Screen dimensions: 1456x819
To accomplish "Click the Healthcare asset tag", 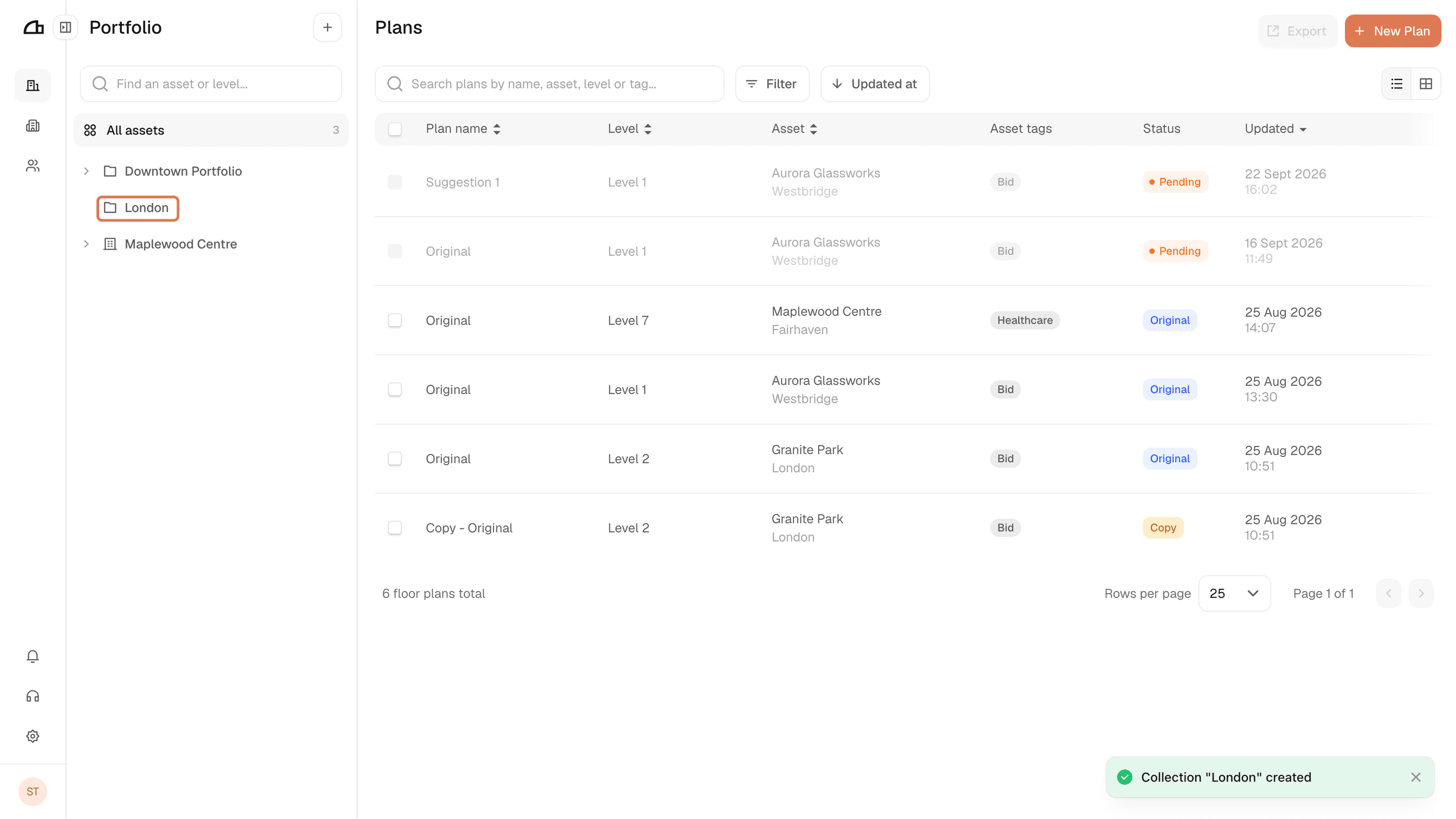I will coord(1025,320).
